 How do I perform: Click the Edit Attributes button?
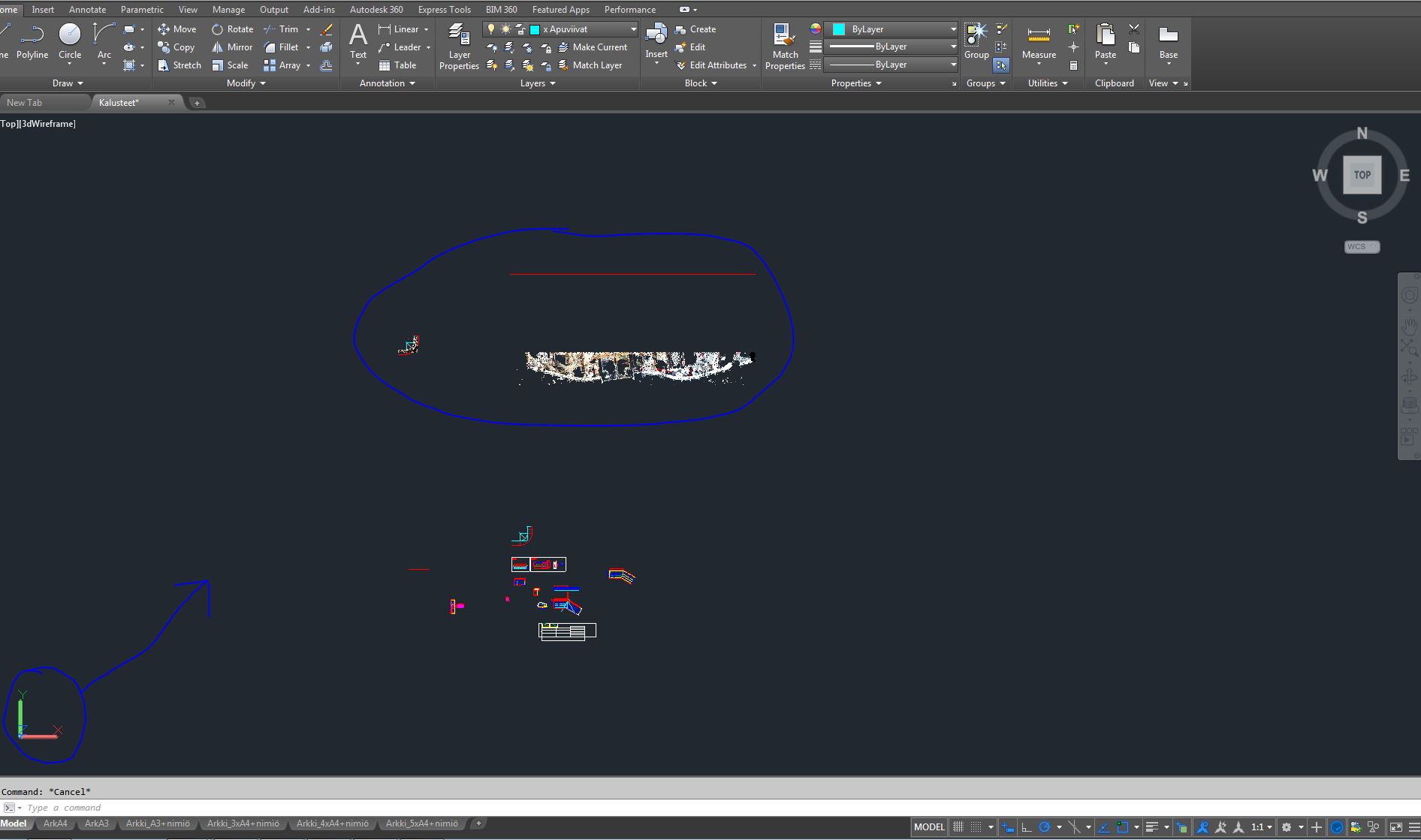click(x=712, y=65)
